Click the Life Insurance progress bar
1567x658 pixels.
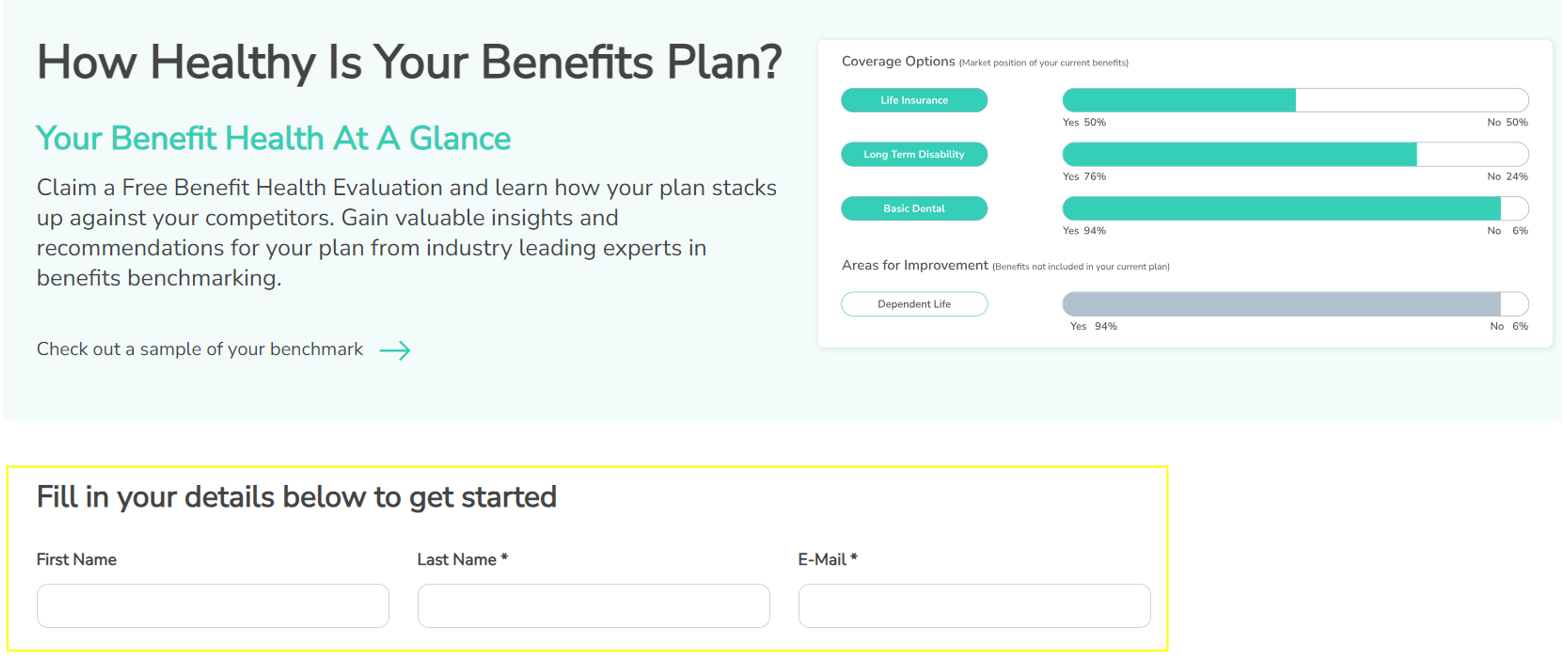tap(1295, 100)
